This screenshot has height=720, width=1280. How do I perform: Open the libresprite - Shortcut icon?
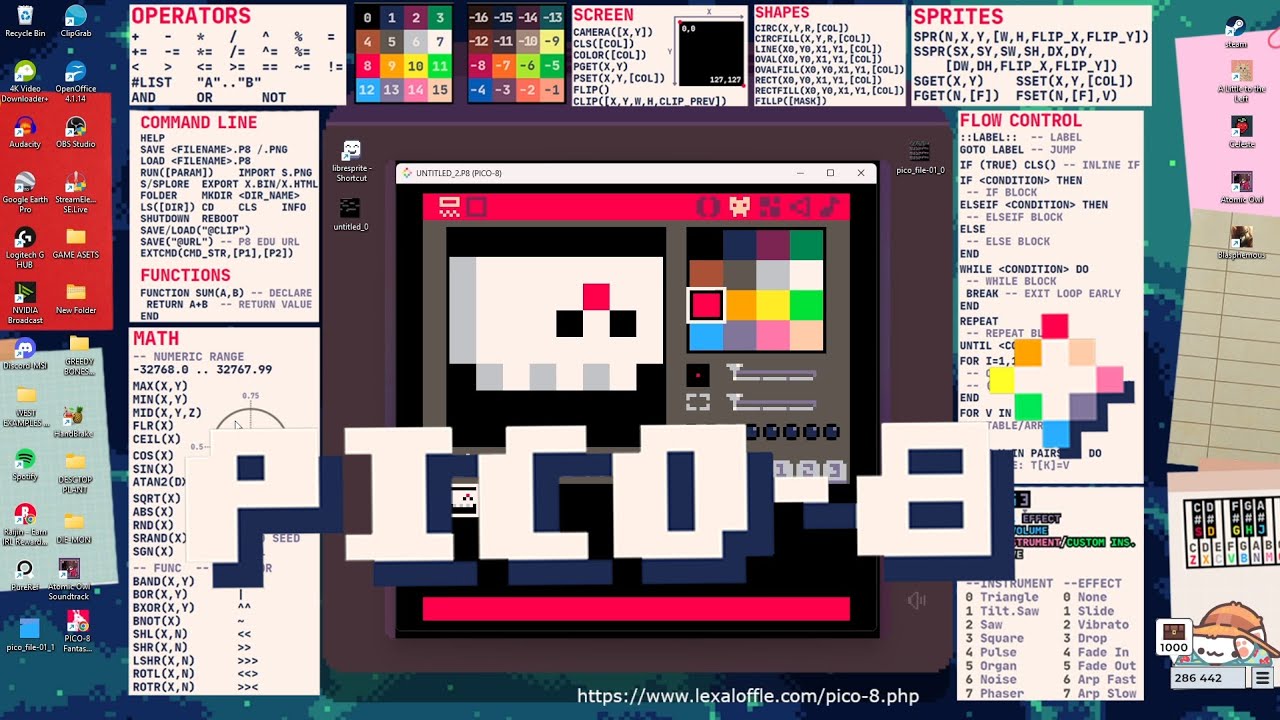coord(351,161)
